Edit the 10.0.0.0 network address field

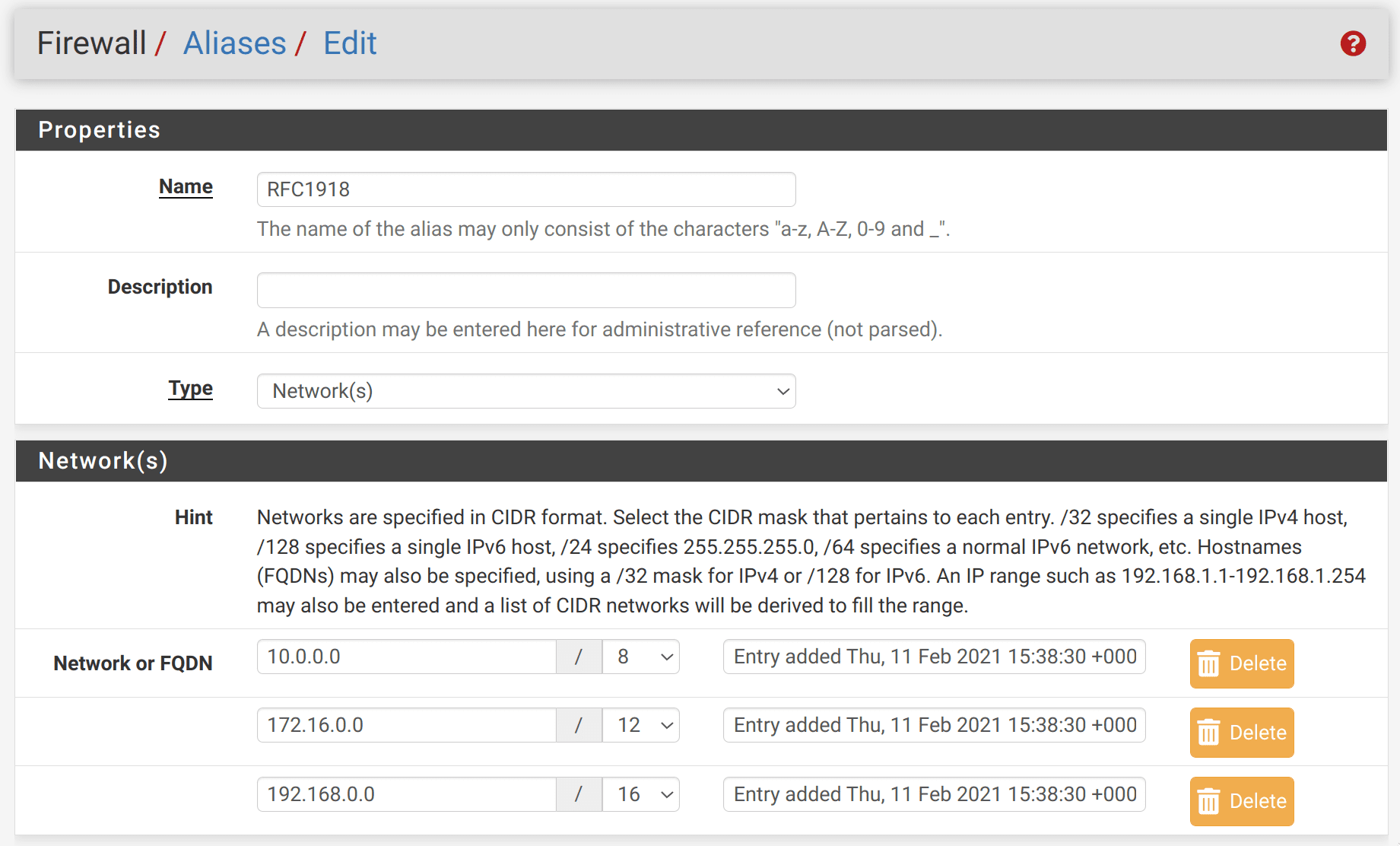407,657
